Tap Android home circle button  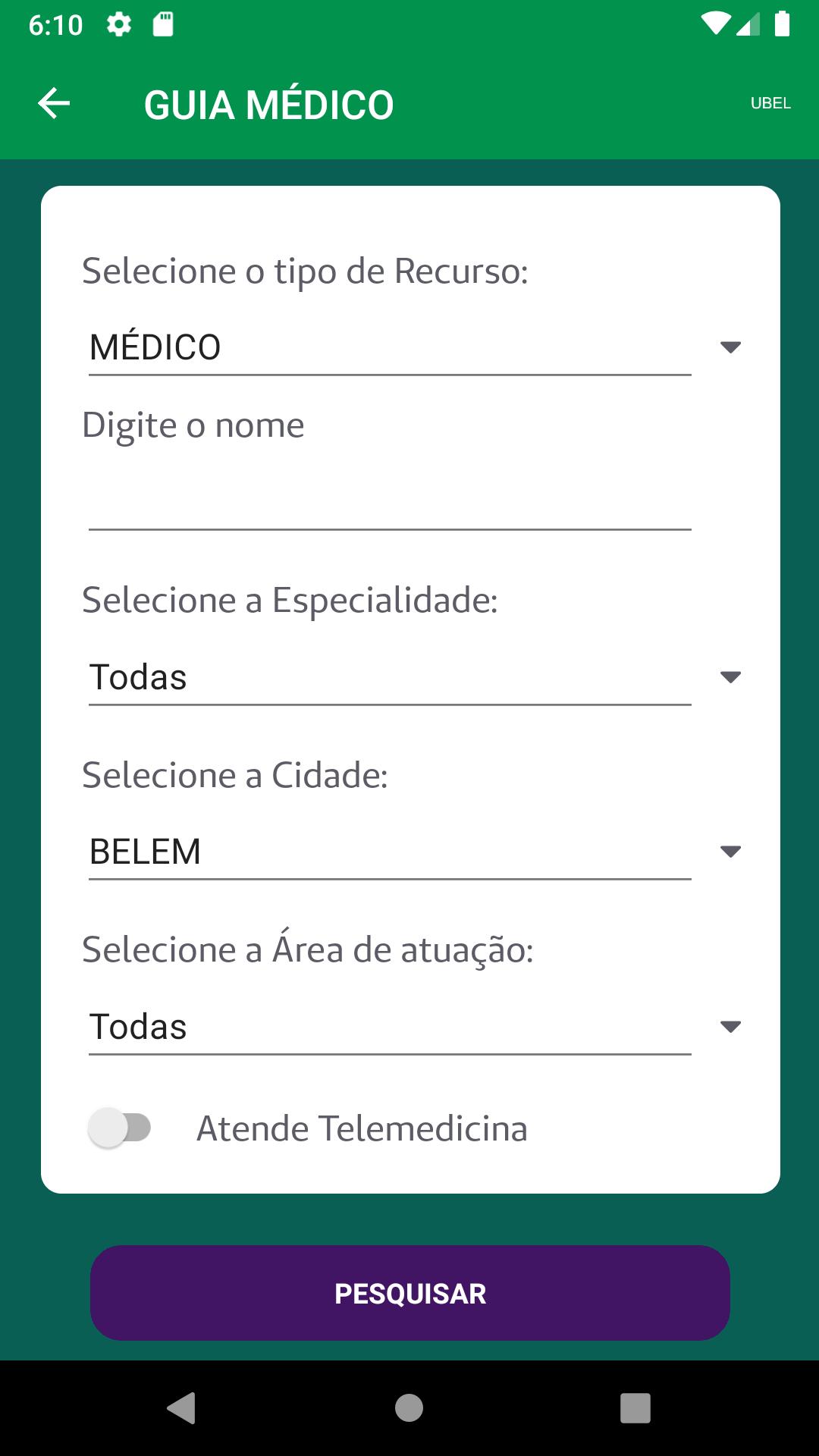coord(409,1408)
